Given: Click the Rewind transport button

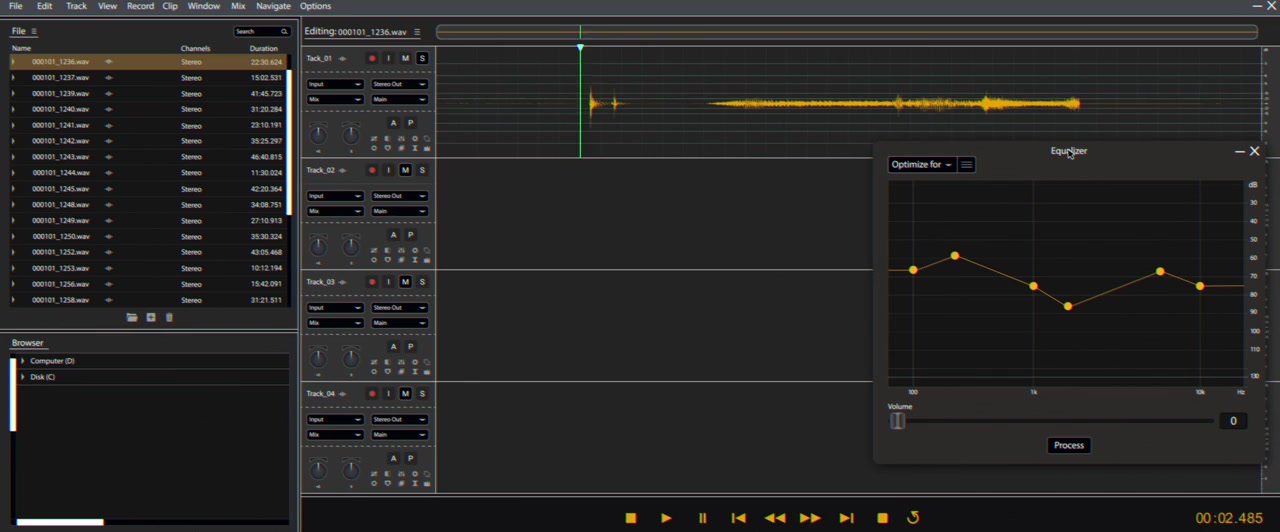Looking at the screenshot, I should [x=774, y=518].
